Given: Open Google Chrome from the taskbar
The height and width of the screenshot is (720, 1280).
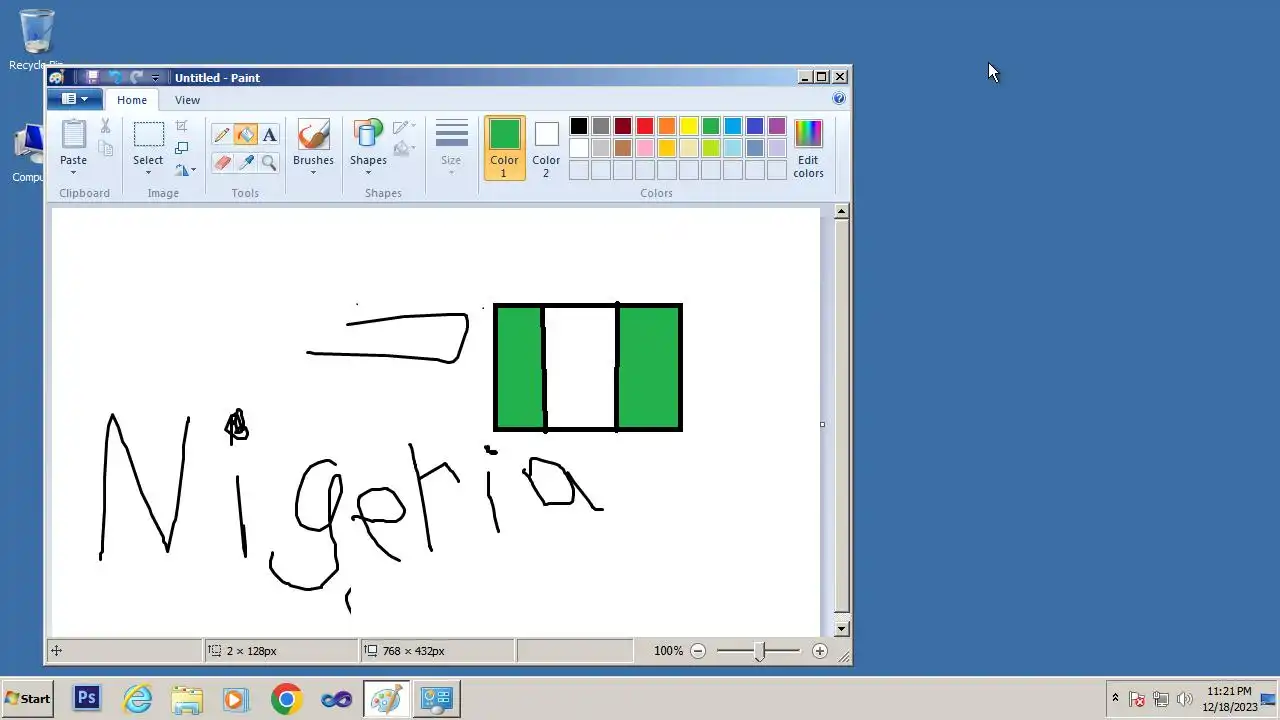Looking at the screenshot, I should pyautogui.click(x=286, y=699).
